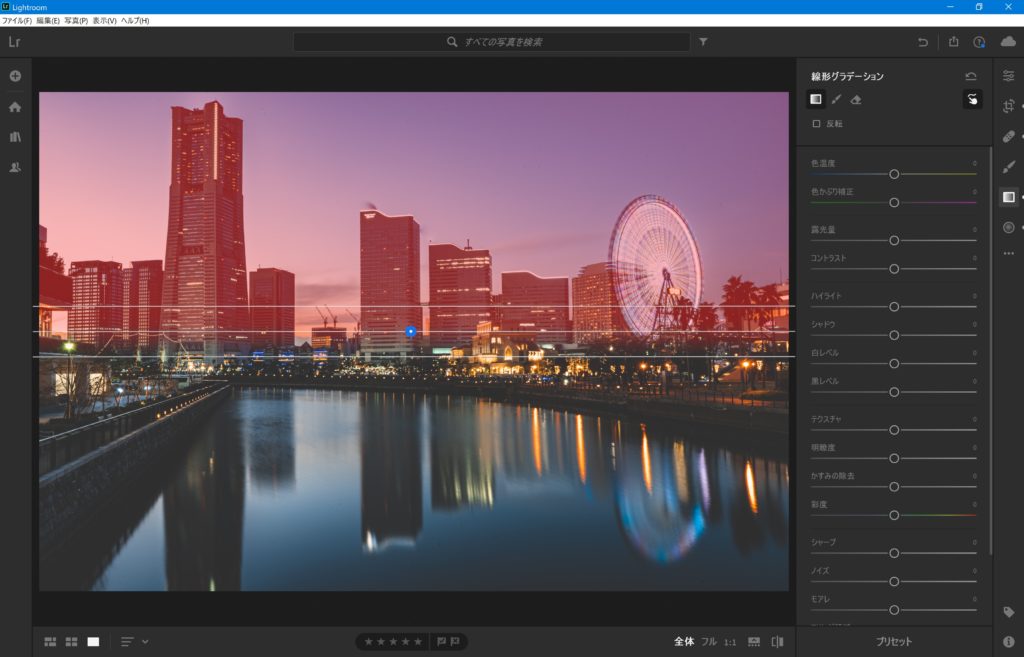Select the Healing Brush tool
This screenshot has height=657, width=1024.
(1008, 136)
